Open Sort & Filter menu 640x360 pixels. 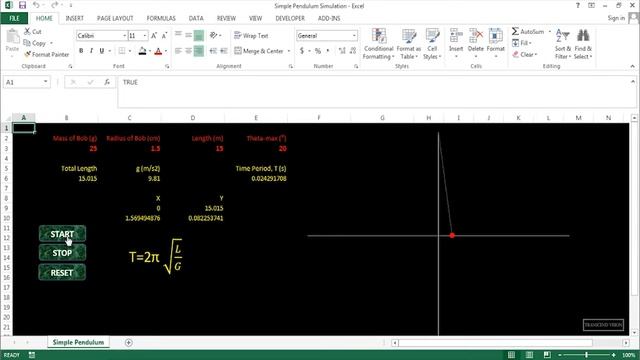click(562, 44)
